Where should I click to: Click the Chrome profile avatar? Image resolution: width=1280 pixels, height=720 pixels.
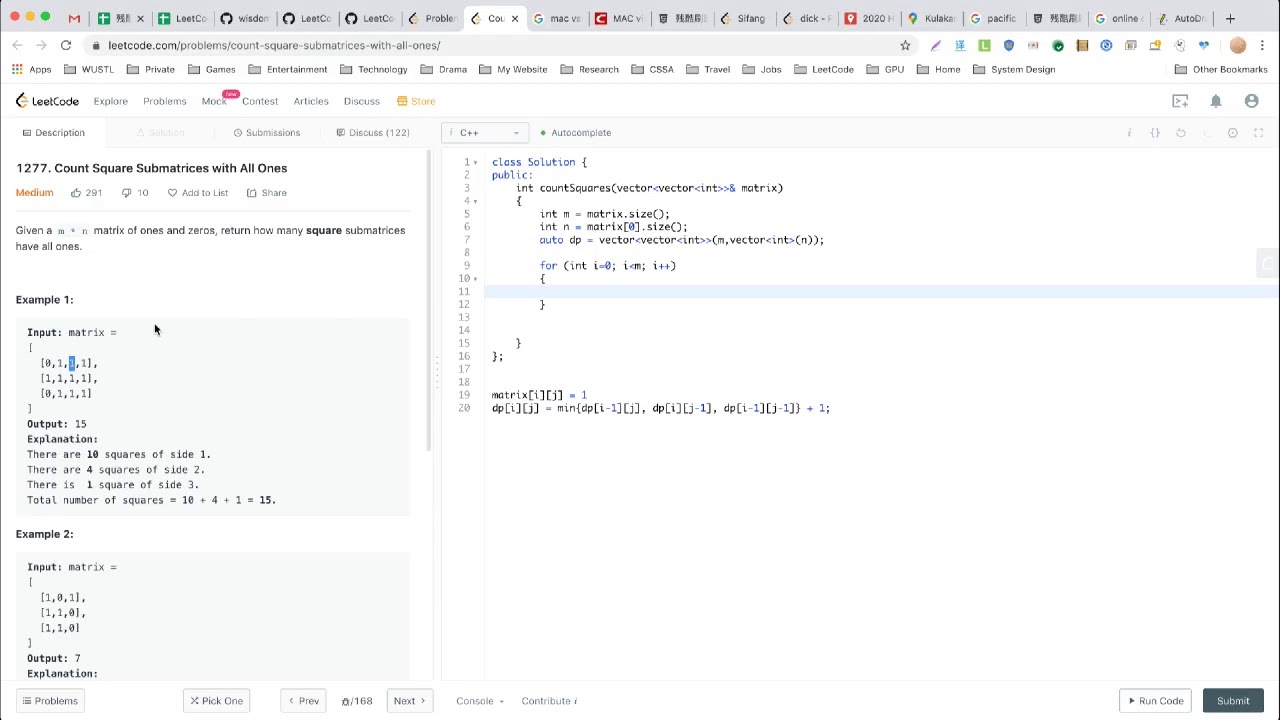point(1238,45)
